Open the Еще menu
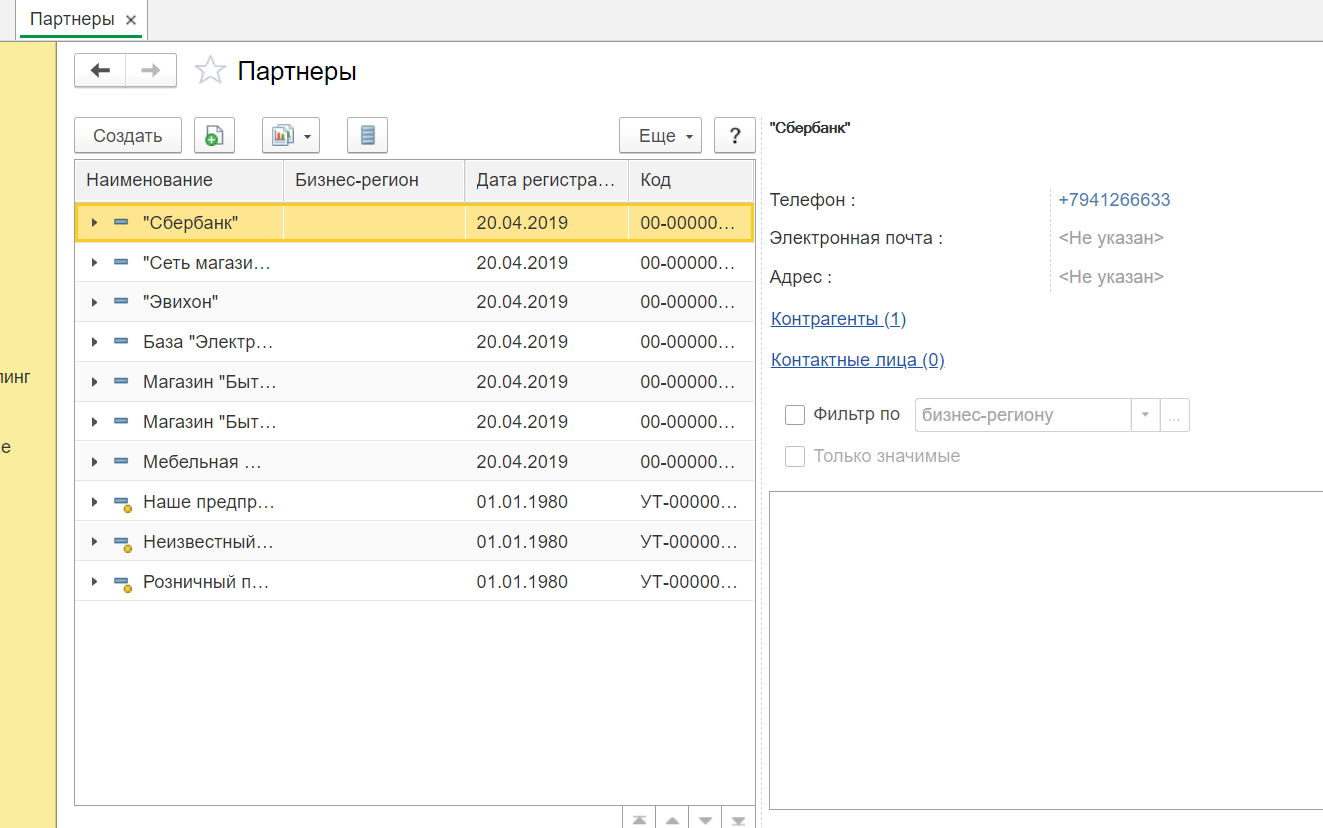 (660, 136)
